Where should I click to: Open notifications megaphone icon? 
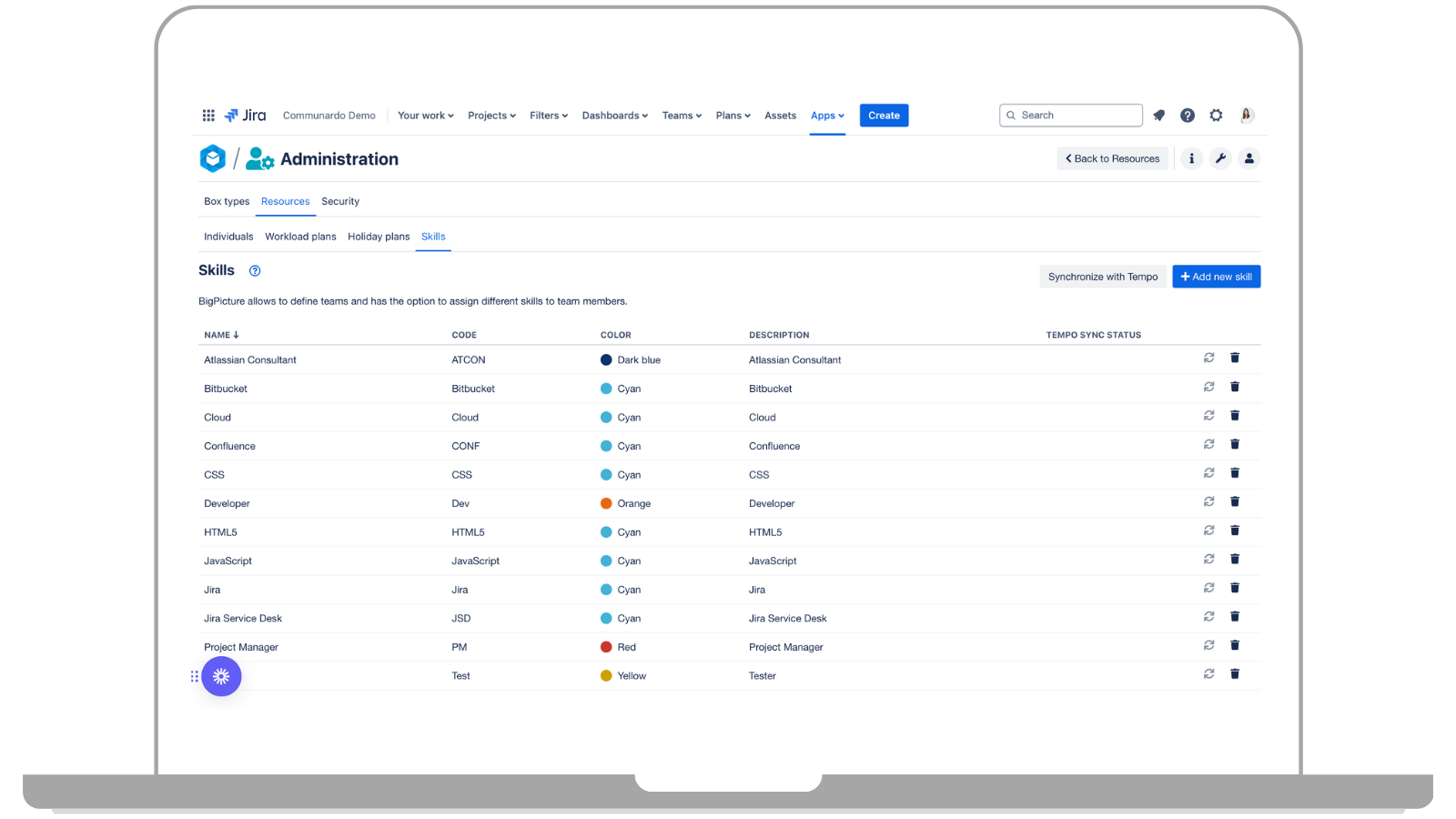pyautogui.click(x=1158, y=116)
